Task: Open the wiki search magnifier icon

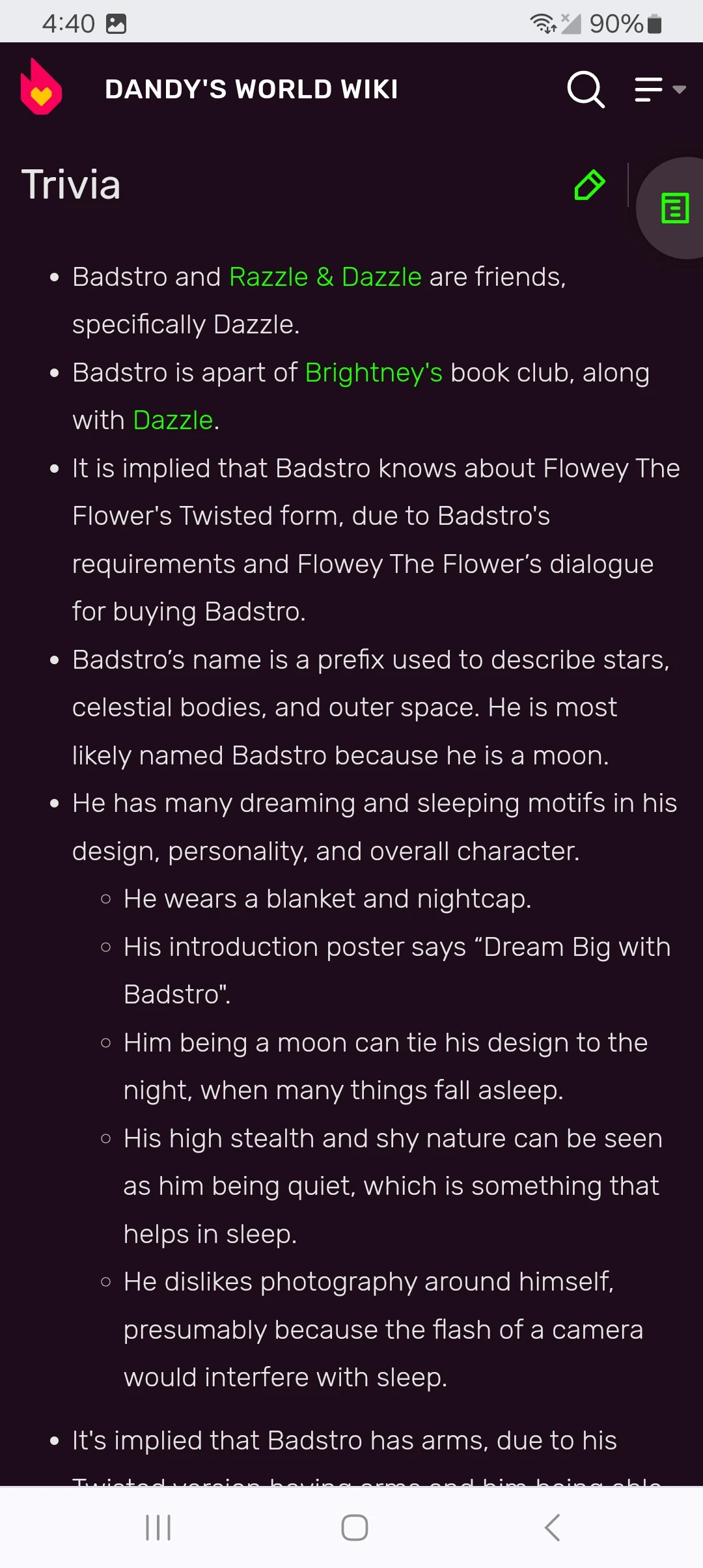Action: pyautogui.click(x=586, y=89)
